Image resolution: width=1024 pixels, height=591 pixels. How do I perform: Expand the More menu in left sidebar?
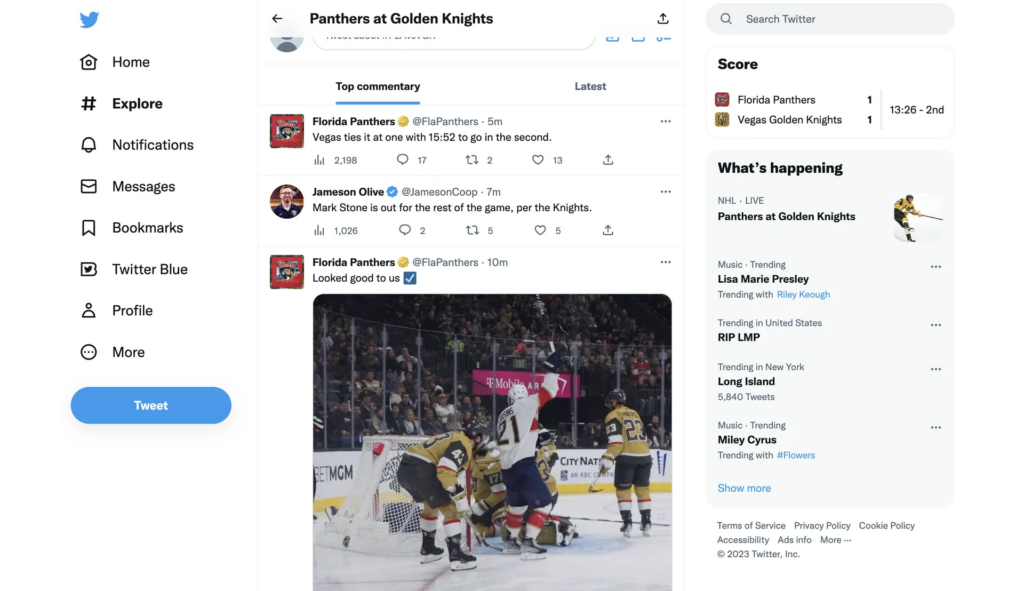coord(113,352)
